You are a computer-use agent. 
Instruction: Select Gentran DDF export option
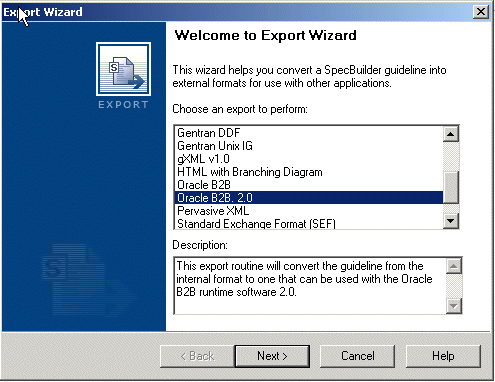pyautogui.click(x=309, y=133)
